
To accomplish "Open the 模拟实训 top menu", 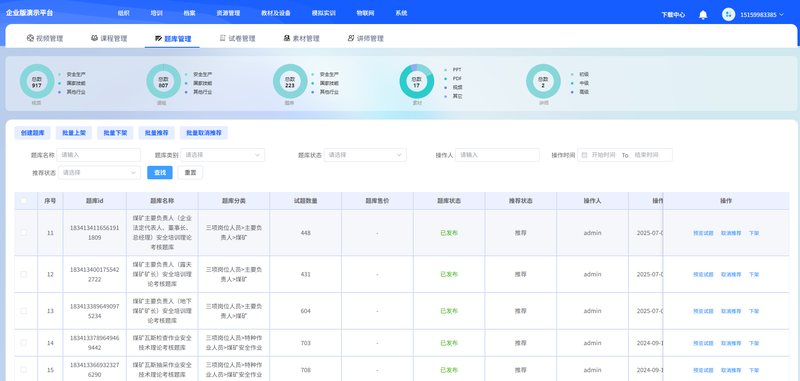I will pyautogui.click(x=323, y=14).
